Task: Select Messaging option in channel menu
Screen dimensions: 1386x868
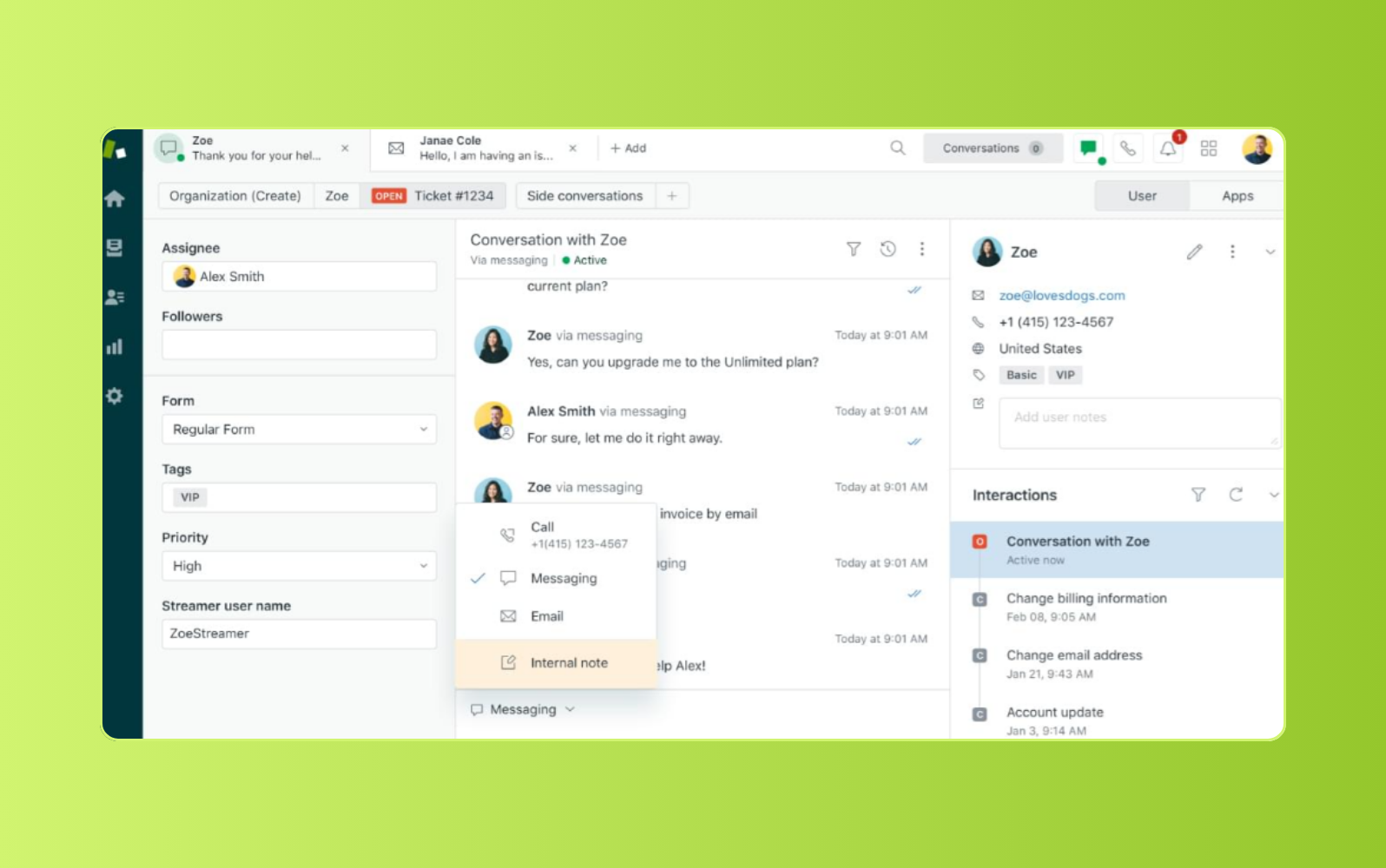Action: [556, 578]
